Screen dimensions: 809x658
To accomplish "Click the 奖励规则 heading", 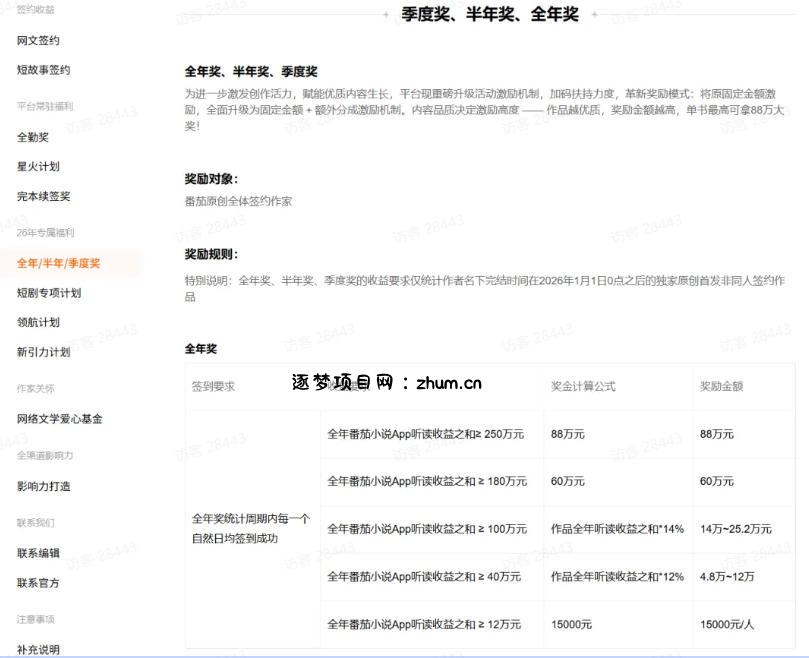I will [212, 254].
